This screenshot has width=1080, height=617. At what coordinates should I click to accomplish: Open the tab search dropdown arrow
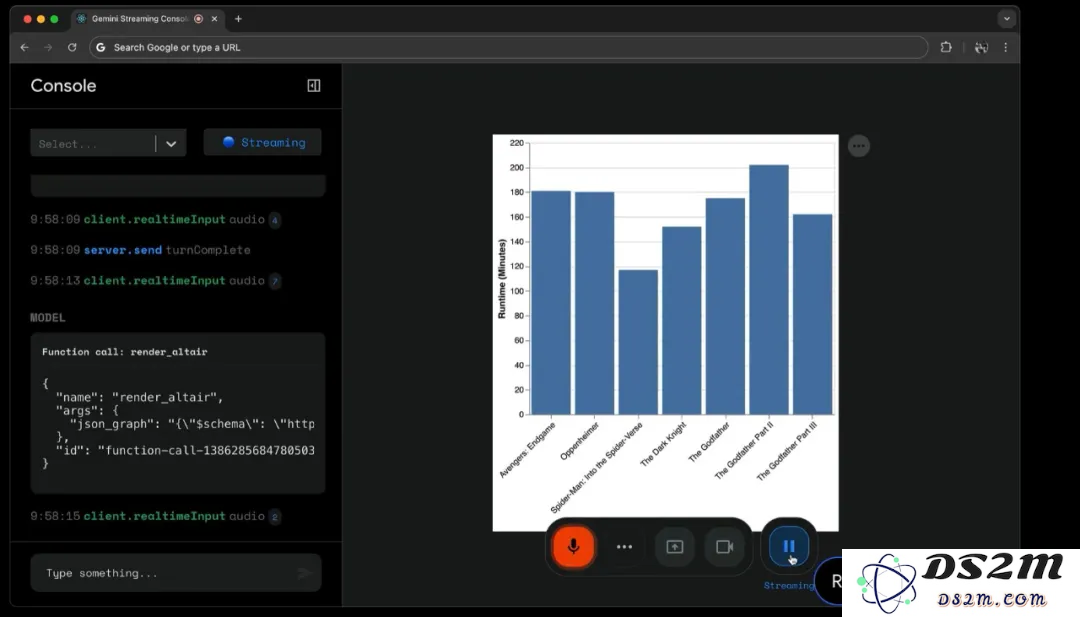click(1006, 19)
